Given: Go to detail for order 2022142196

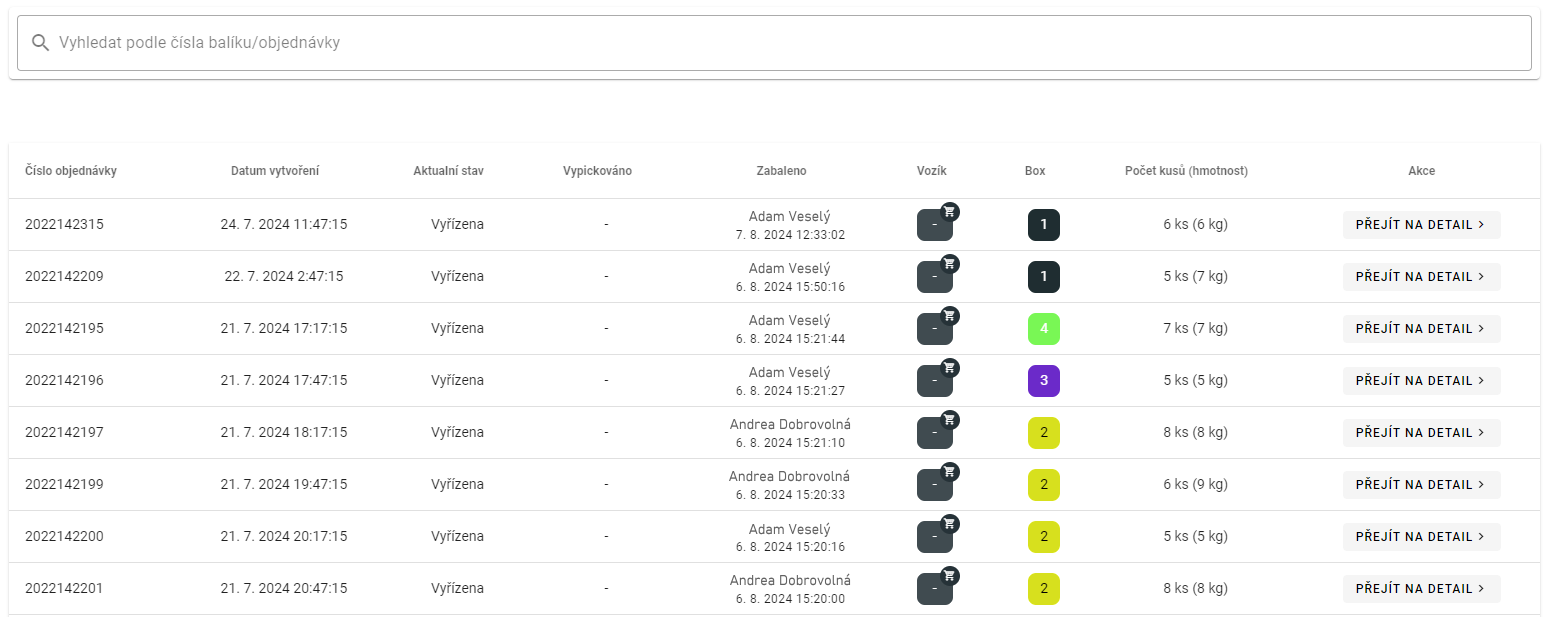Looking at the screenshot, I should coord(1420,381).
